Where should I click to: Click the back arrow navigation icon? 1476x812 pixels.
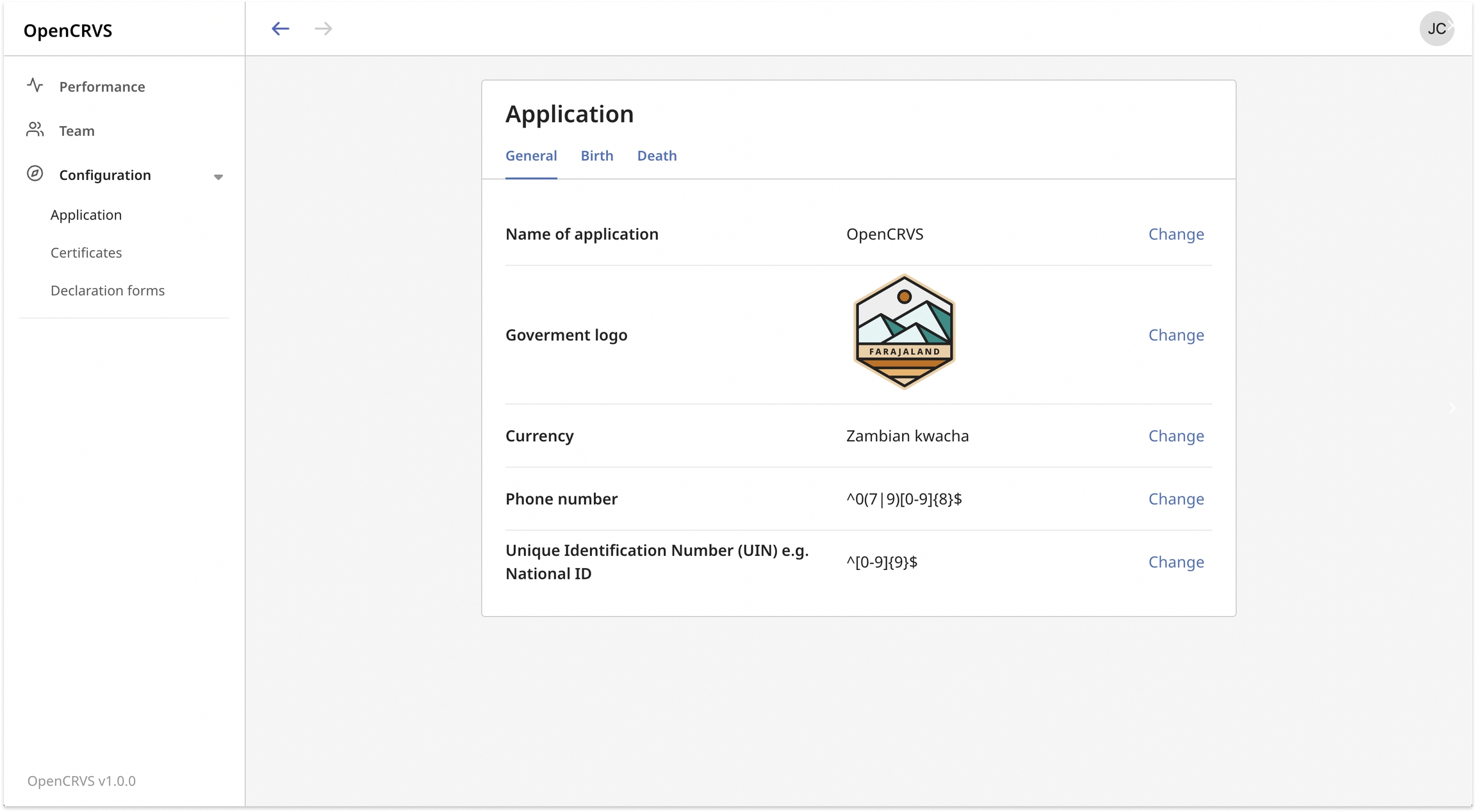tap(280, 29)
